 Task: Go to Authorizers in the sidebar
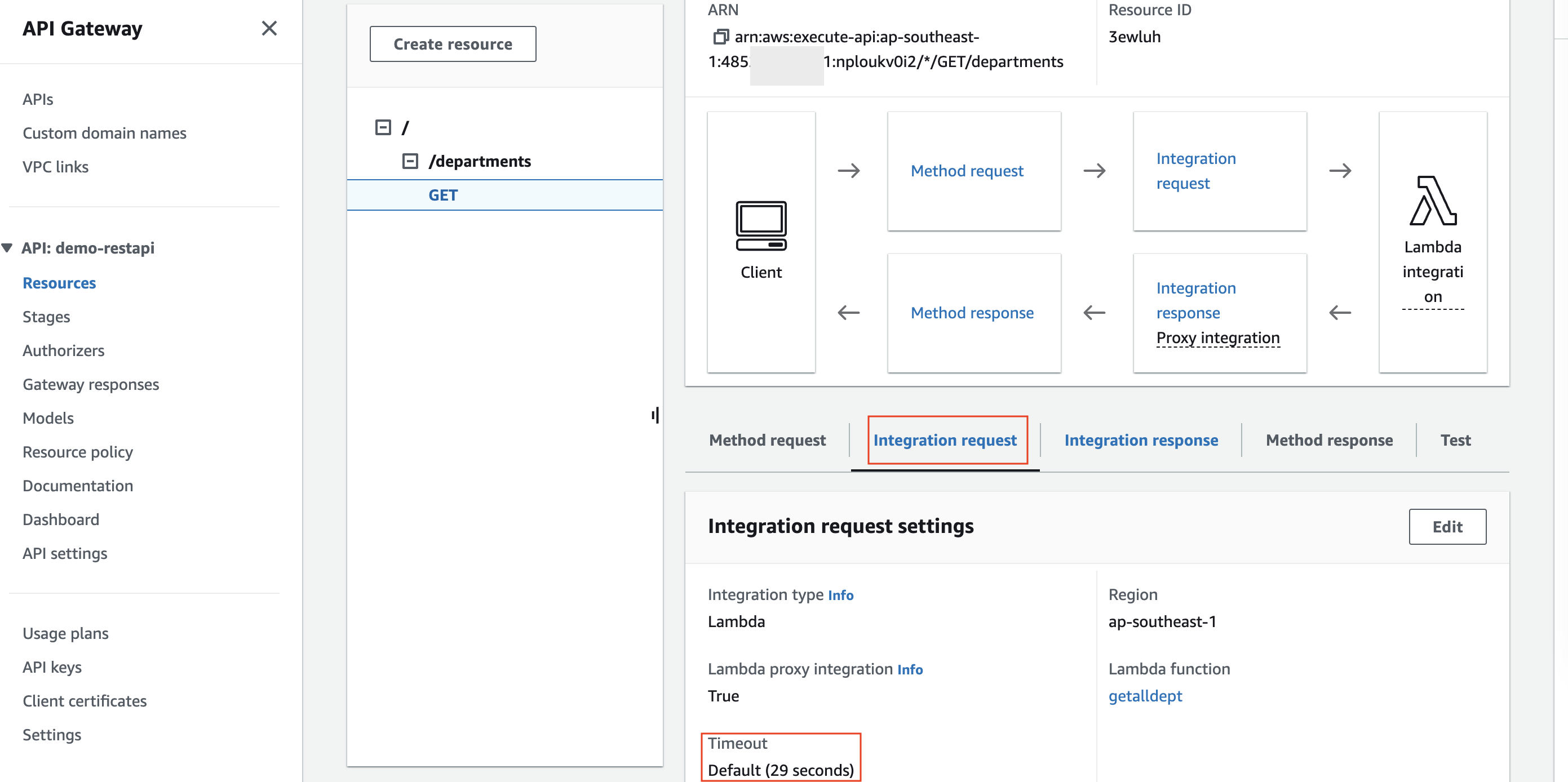tap(63, 350)
